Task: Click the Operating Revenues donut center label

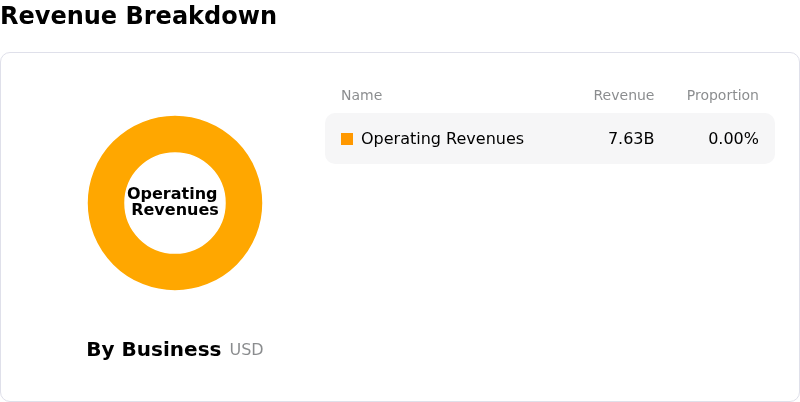Action: [x=173, y=202]
